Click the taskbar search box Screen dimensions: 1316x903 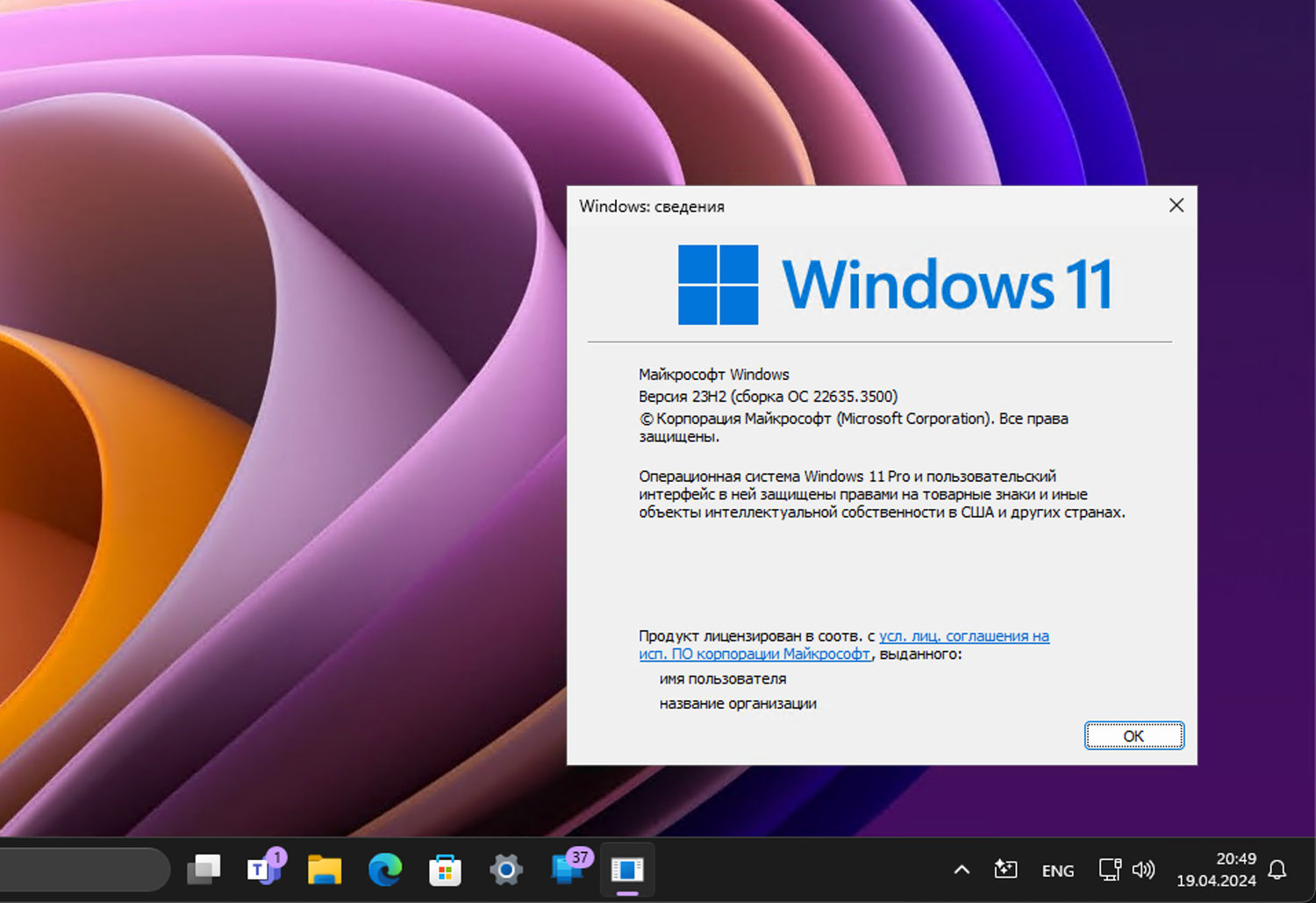coord(83,870)
